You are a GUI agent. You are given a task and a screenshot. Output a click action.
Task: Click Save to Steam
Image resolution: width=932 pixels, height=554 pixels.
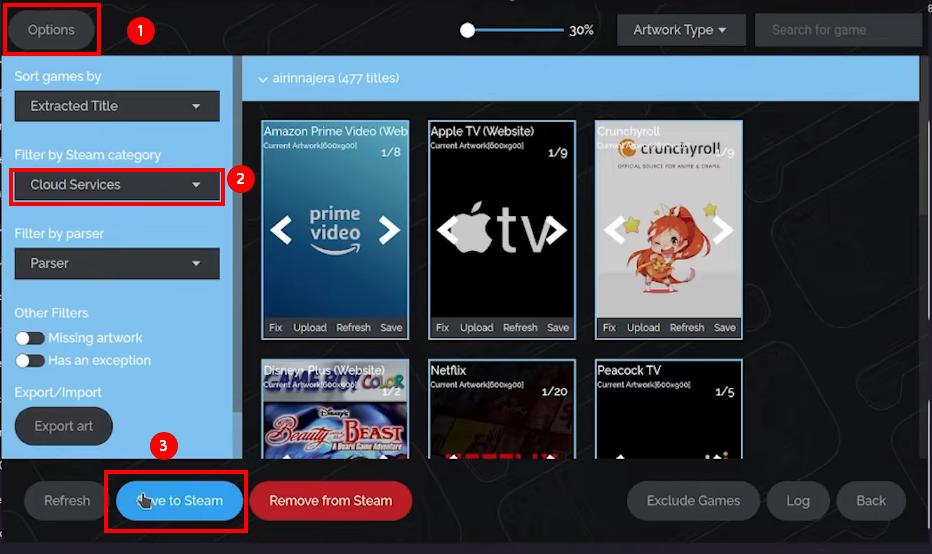coord(180,501)
